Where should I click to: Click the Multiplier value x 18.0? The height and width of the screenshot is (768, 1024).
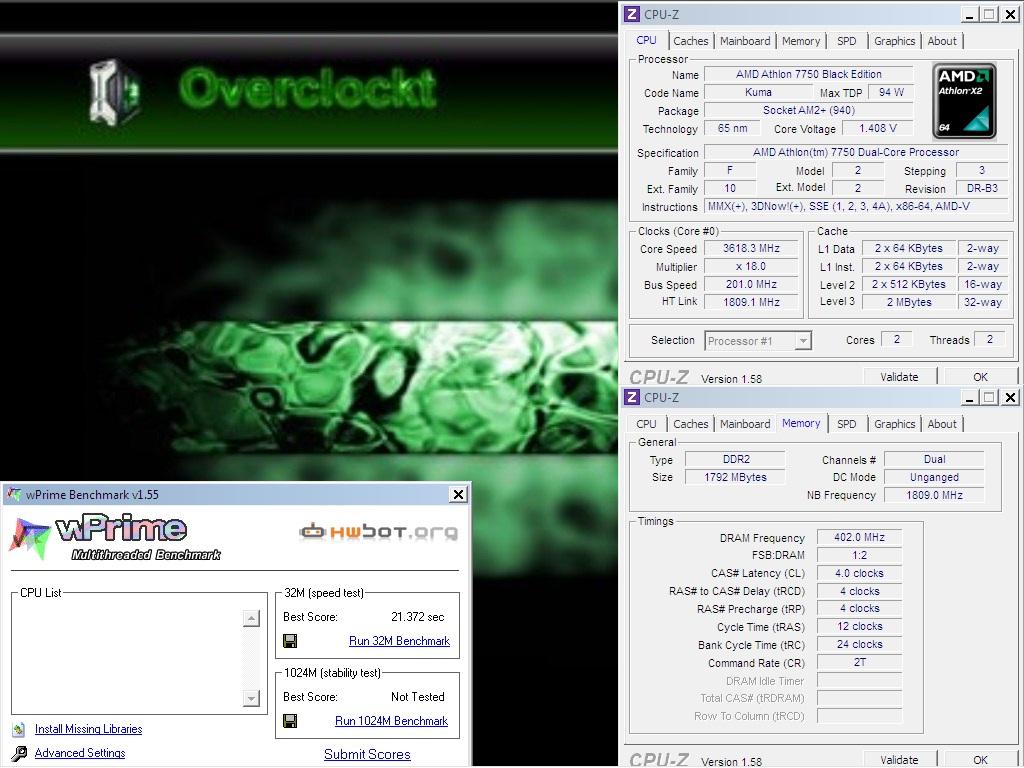coord(751,266)
